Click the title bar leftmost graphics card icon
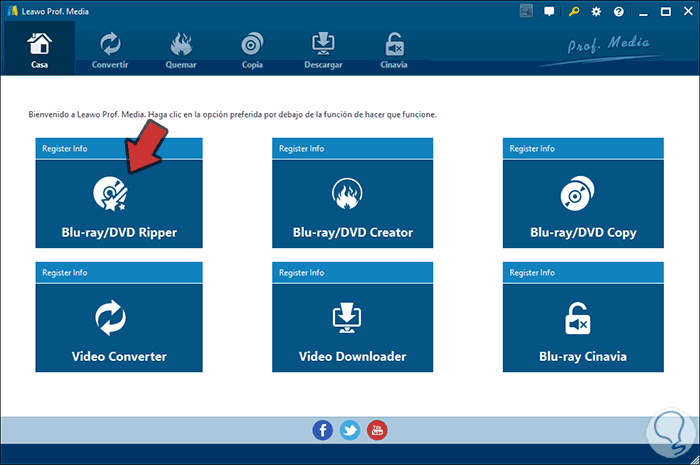The height and width of the screenshot is (465, 700). pyautogui.click(x=526, y=11)
